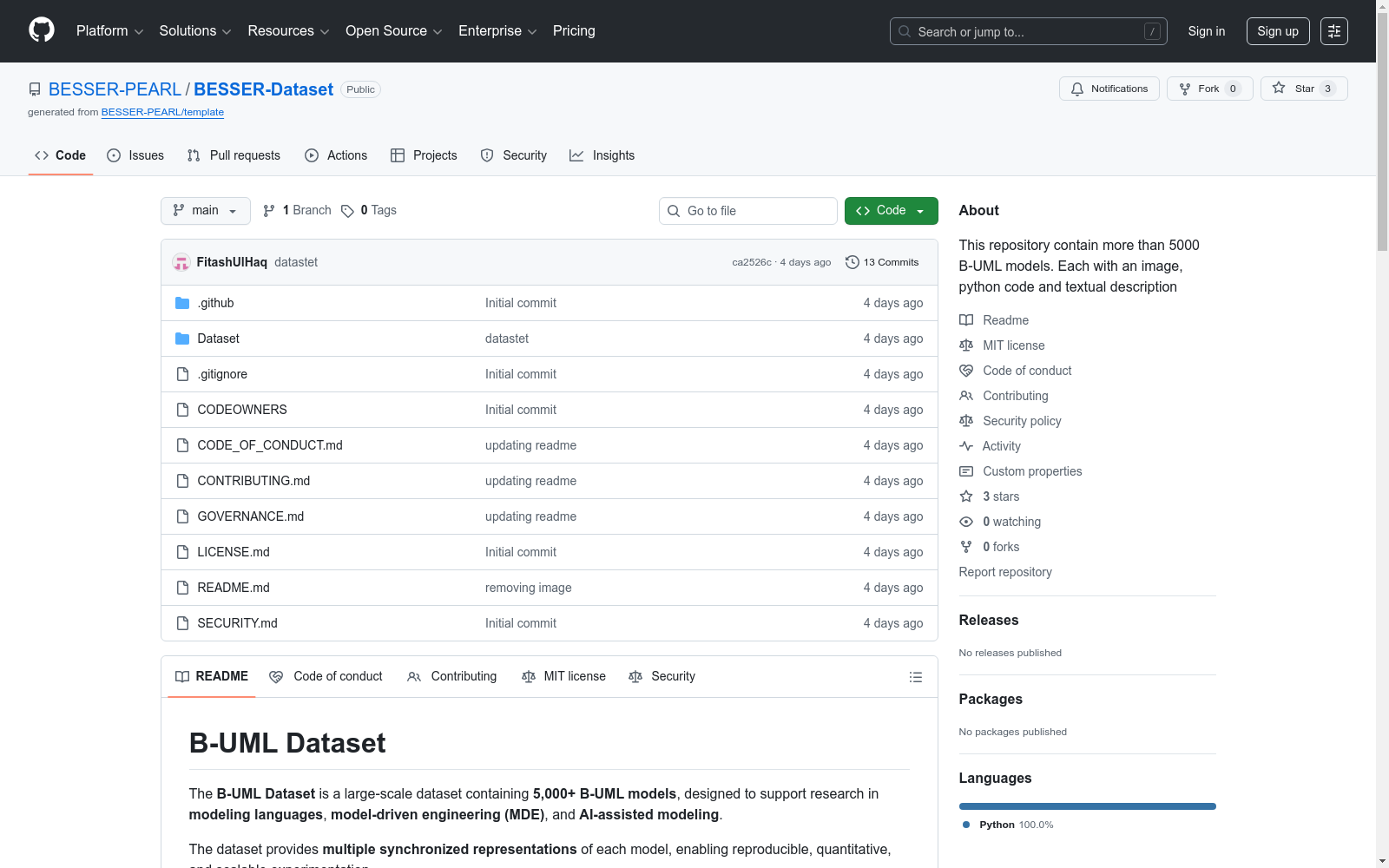Open the Actions tab
The height and width of the screenshot is (868, 1389).
336,155
